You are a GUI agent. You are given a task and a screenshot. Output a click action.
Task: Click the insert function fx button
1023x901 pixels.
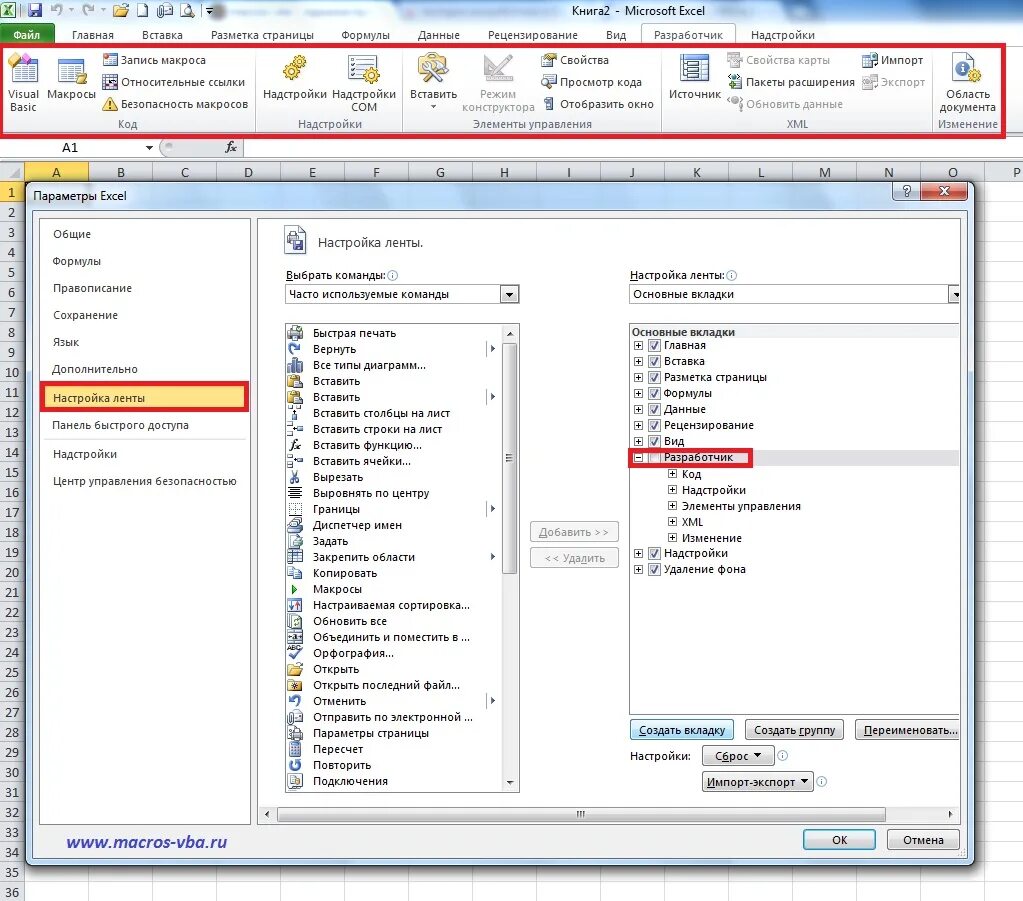(231, 147)
